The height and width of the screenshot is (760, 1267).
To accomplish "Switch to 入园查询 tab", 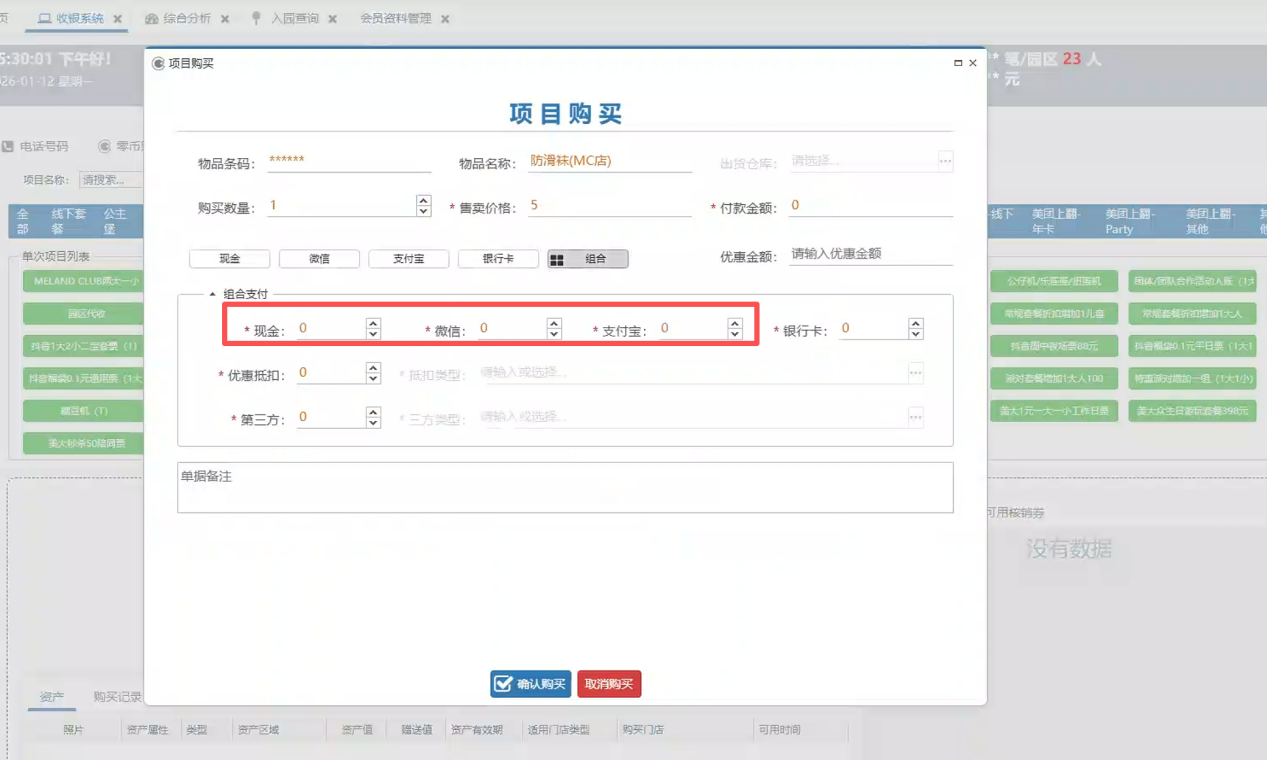I will point(294,19).
